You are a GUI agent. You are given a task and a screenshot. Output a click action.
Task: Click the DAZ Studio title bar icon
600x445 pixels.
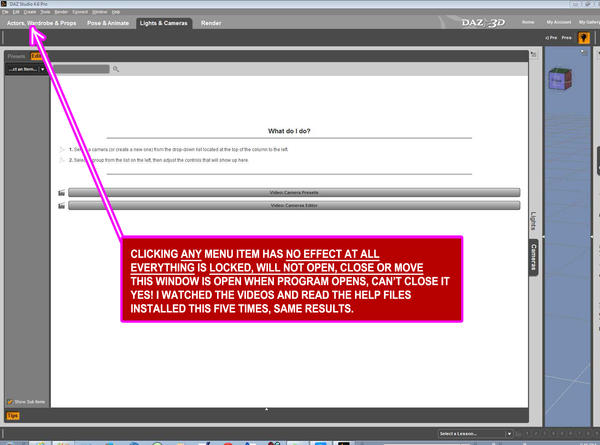click(x=3, y=3)
